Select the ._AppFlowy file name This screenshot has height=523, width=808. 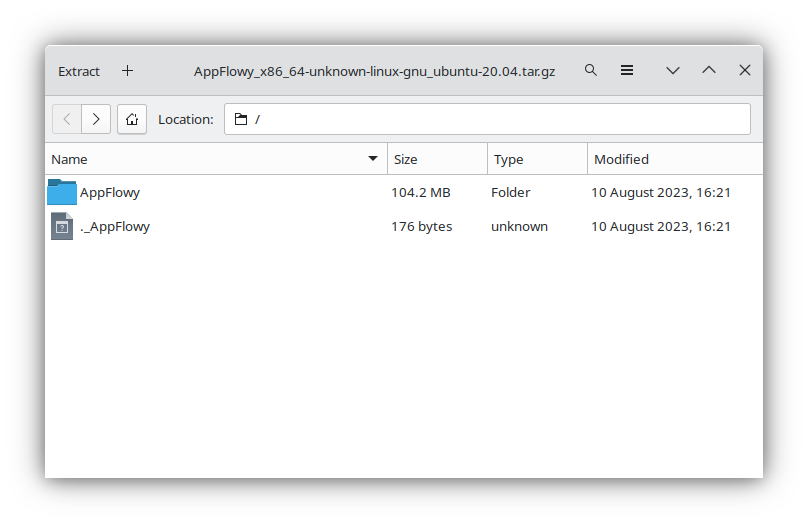[115, 227]
